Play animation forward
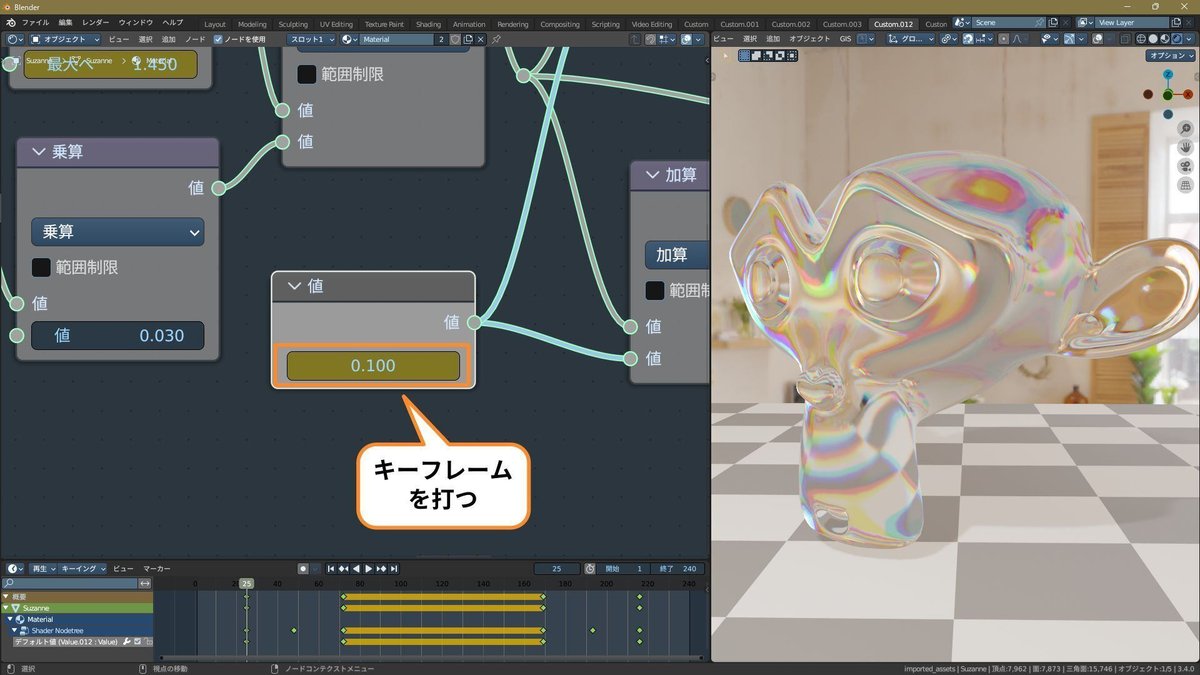This screenshot has width=1200, height=675. click(368, 568)
